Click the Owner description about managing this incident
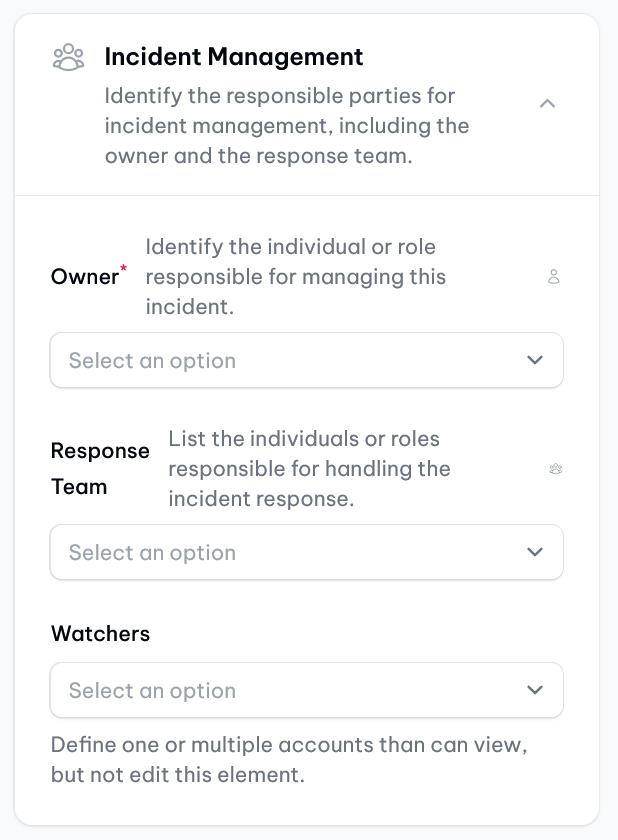This screenshot has width=618, height=840. click(296, 277)
